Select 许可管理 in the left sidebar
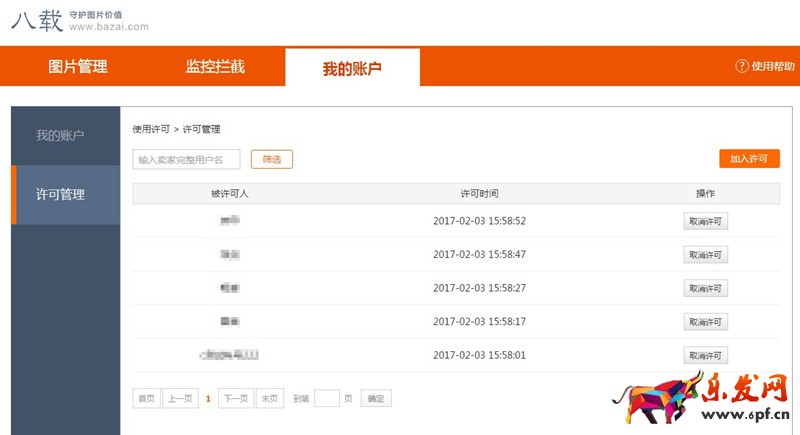The image size is (800, 435). pyautogui.click(x=60, y=195)
